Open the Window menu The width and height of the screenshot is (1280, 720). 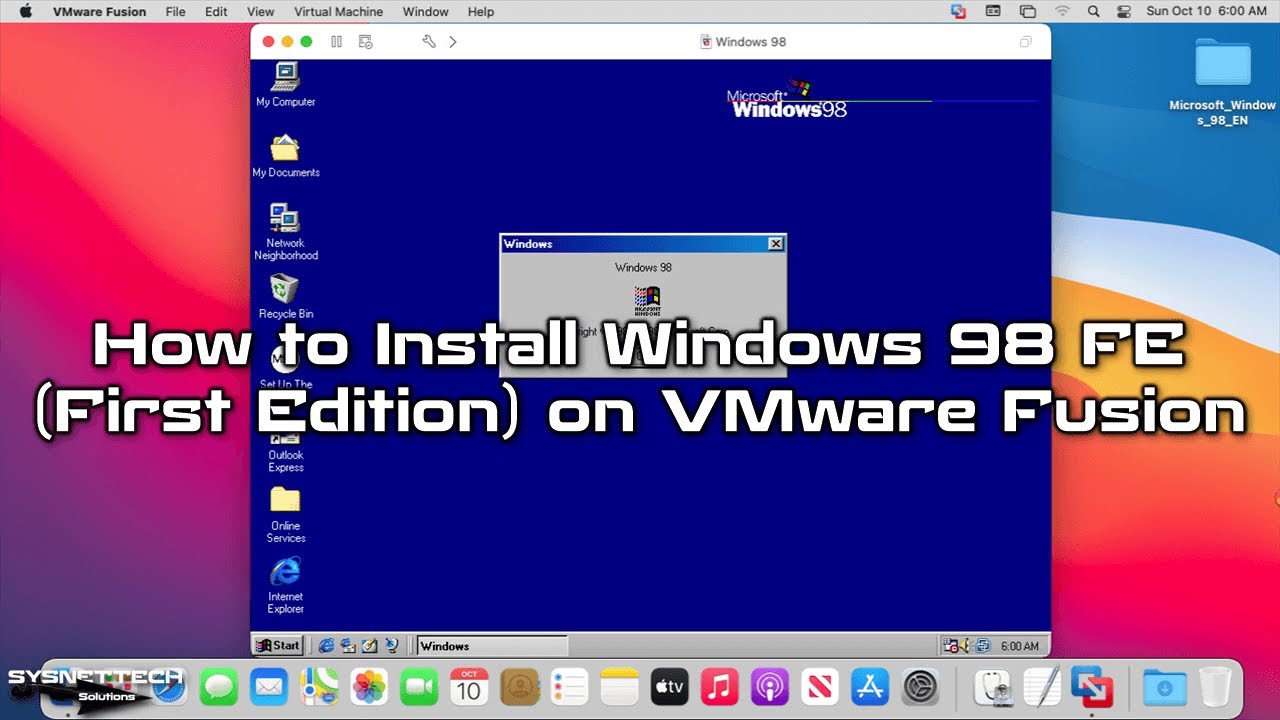click(x=425, y=11)
